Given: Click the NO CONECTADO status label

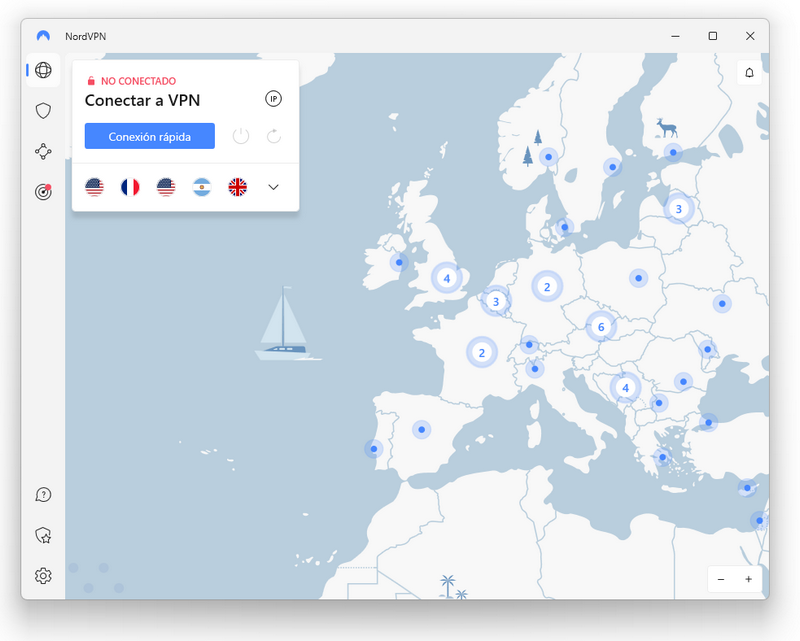Looking at the screenshot, I should click(138, 81).
